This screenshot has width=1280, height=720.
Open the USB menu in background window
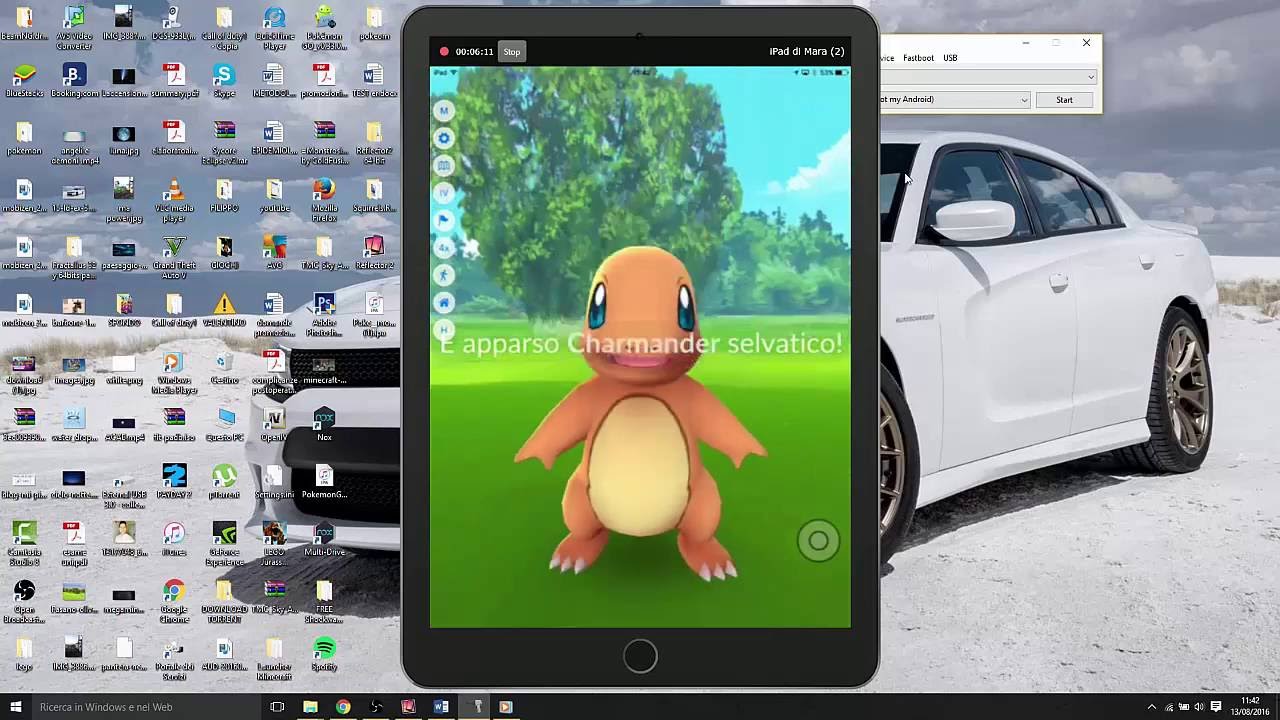[x=950, y=58]
